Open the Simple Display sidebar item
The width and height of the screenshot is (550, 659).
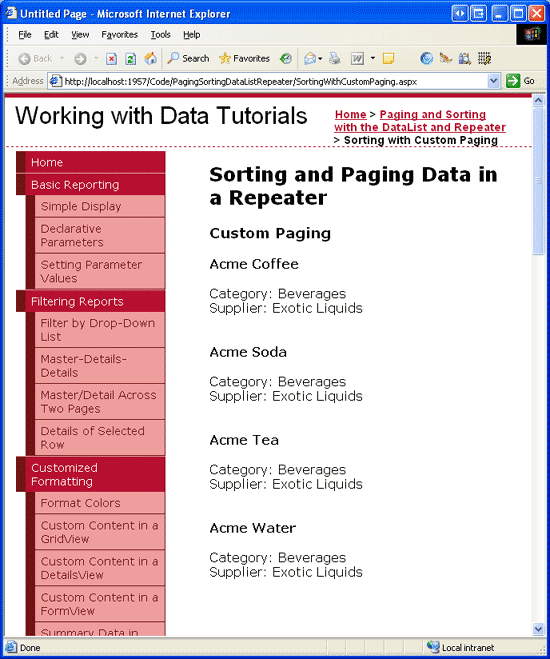[x=100, y=206]
